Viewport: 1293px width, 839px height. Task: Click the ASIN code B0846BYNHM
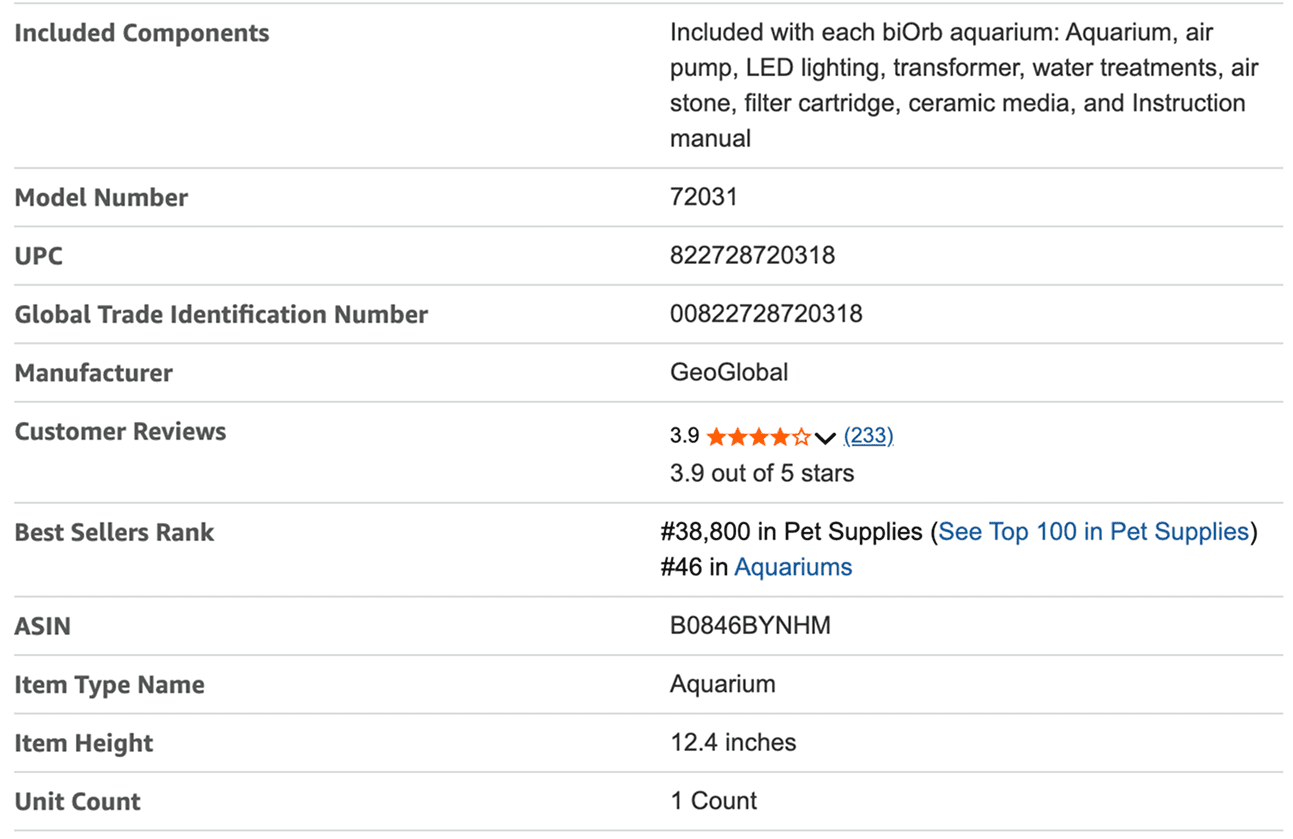click(750, 626)
